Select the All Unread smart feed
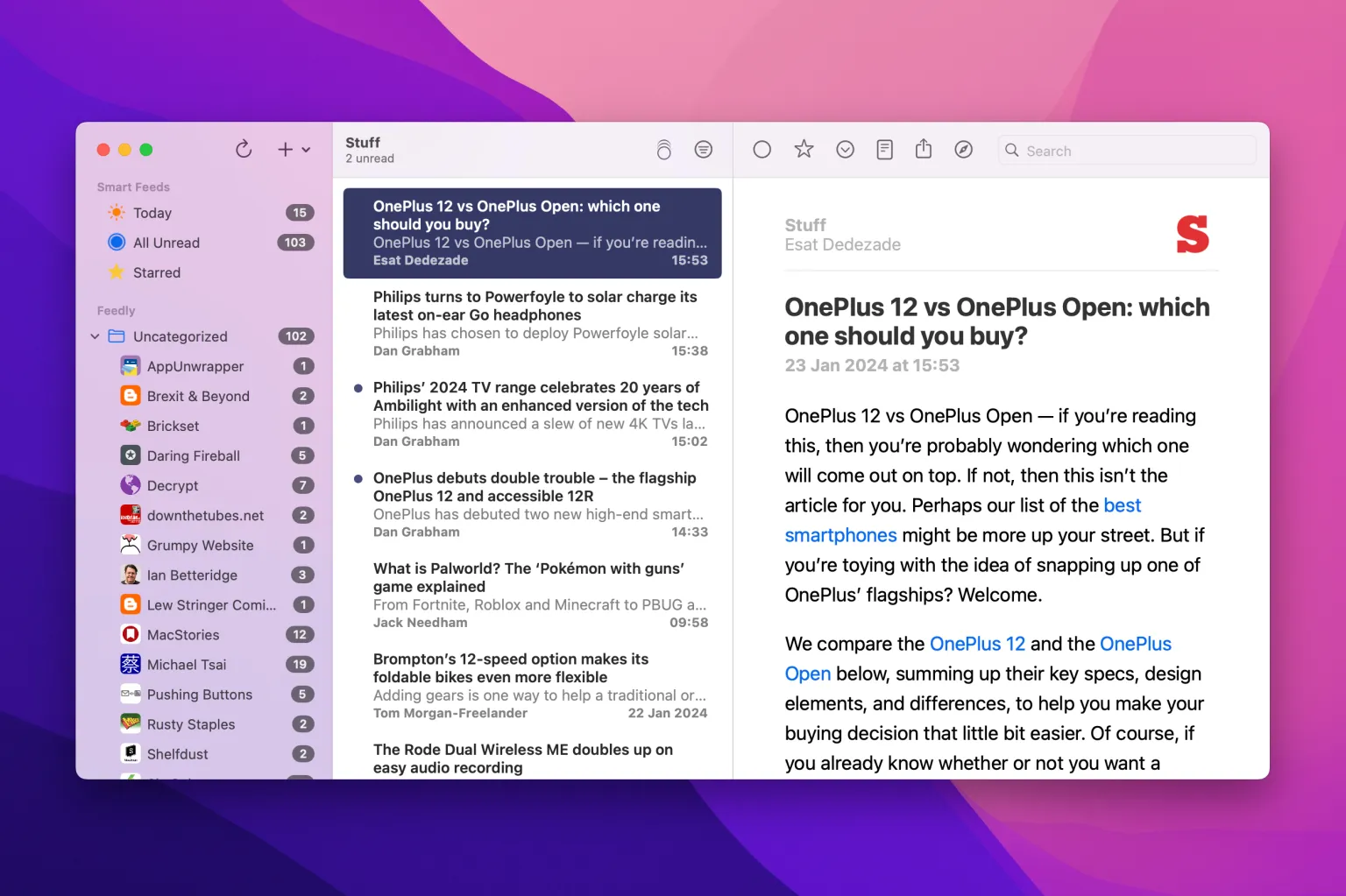 pyautogui.click(x=166, y=242)
